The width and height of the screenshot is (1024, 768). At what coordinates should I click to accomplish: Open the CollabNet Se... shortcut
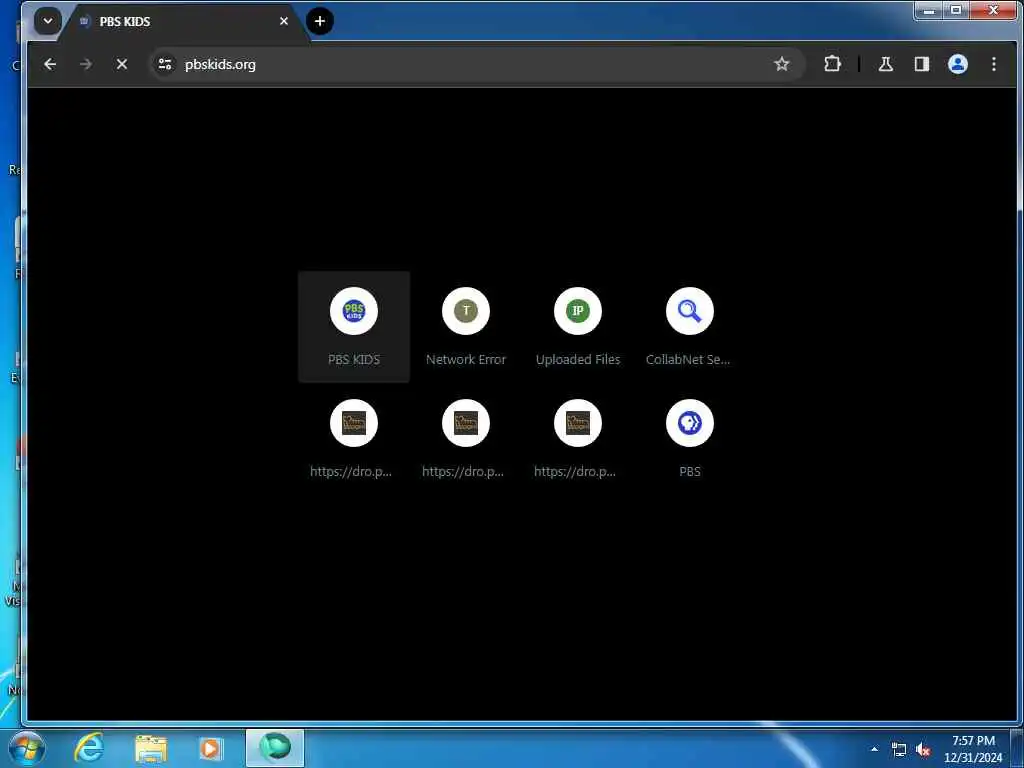690,327
